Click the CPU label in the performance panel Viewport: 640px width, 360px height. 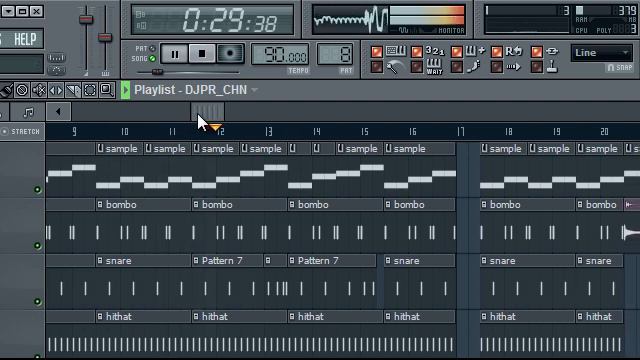tap(581, 31)
